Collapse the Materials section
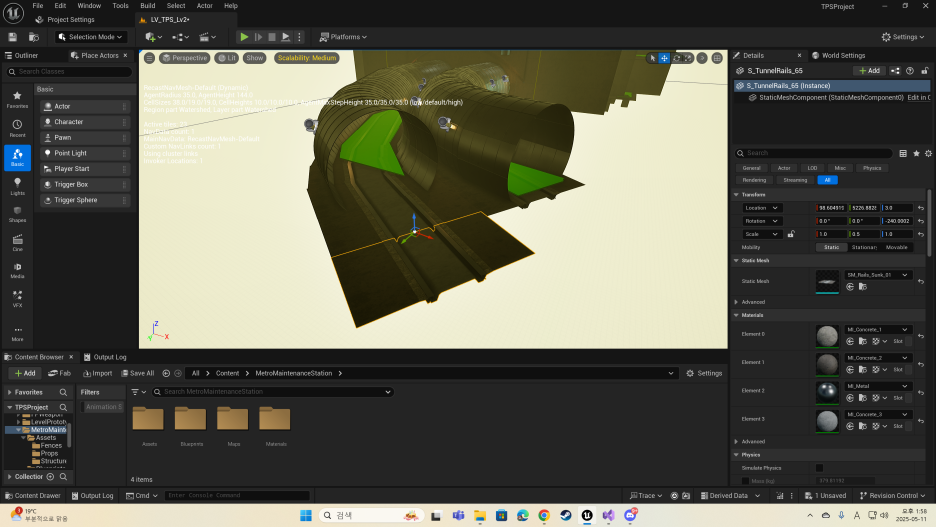This screenshot has height=527, width=936. click(736, 315)
